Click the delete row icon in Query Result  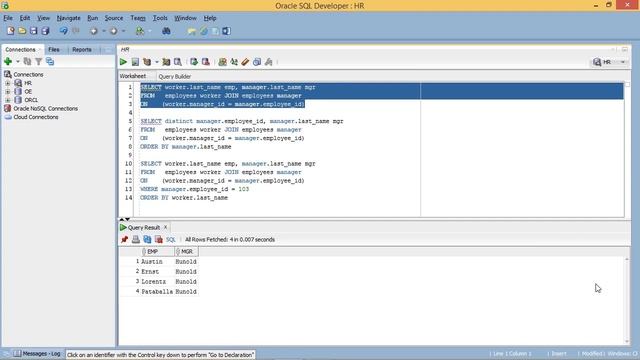[159, 240]
